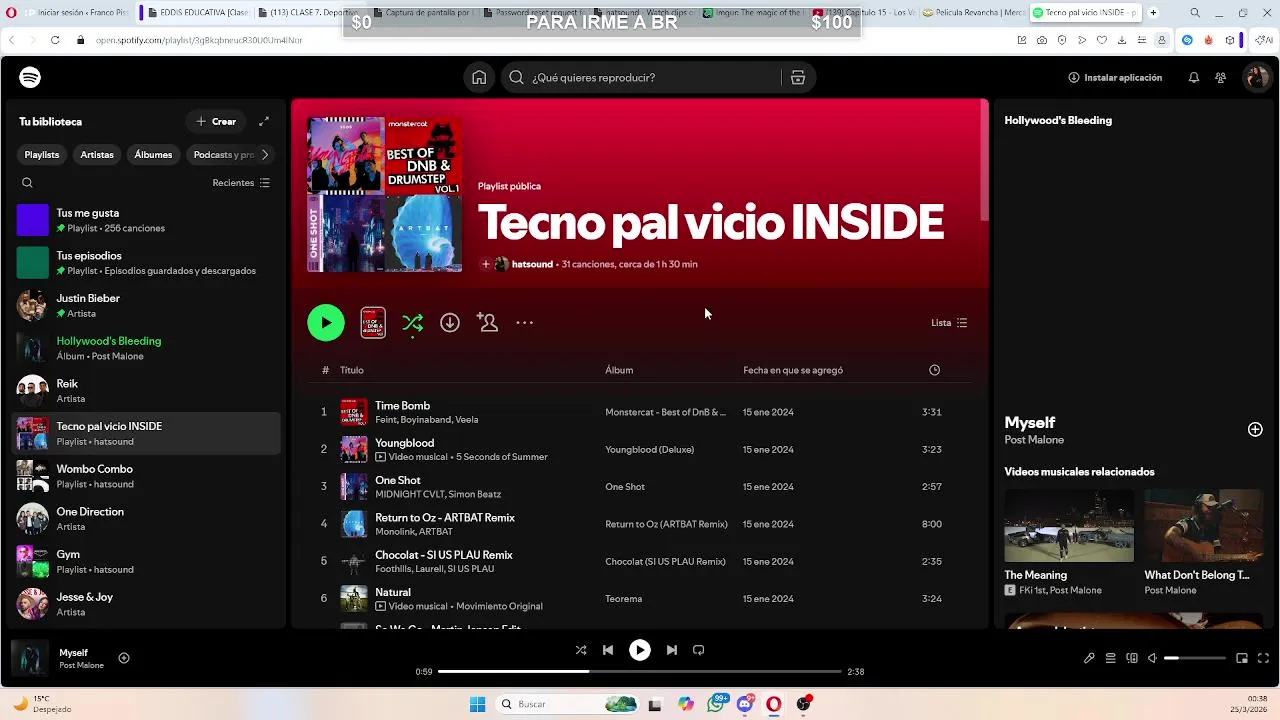Screen dimensions: 1280x720
Task: Toggle shuffle in the player bar
Action: point(581,650)
